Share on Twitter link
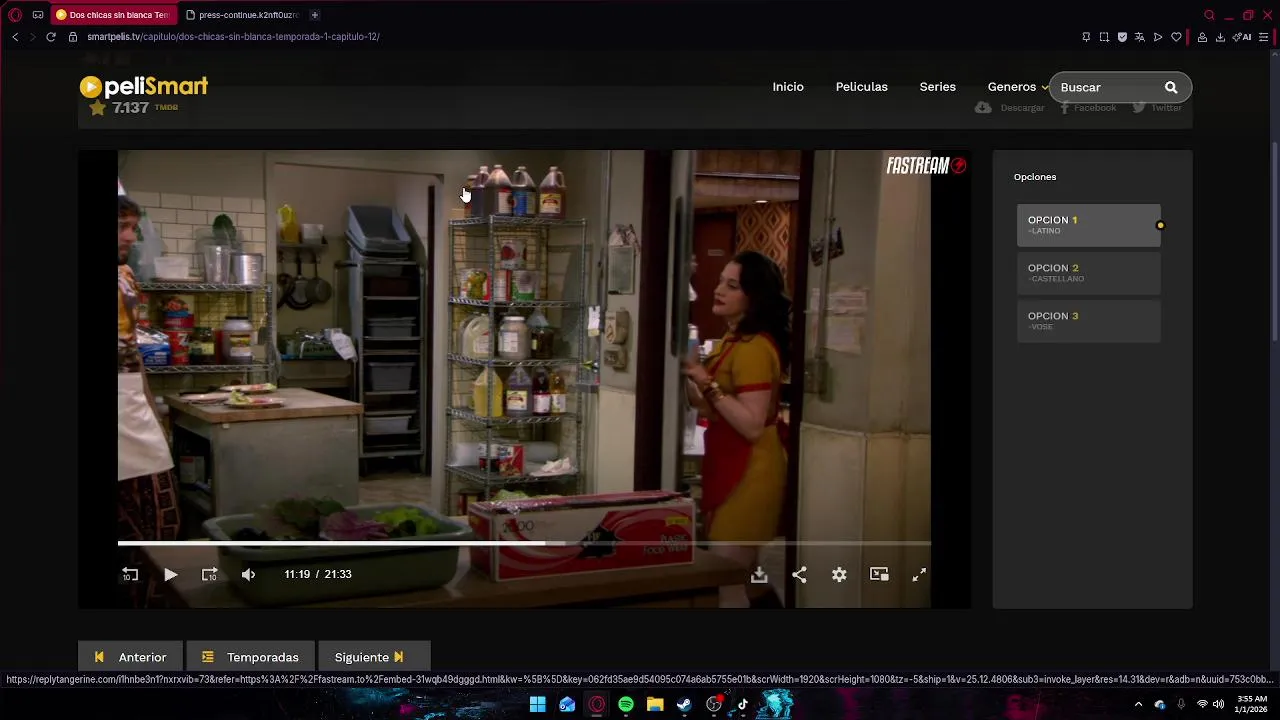The height and width of the screenshot is (720, 1280). 1157,107
